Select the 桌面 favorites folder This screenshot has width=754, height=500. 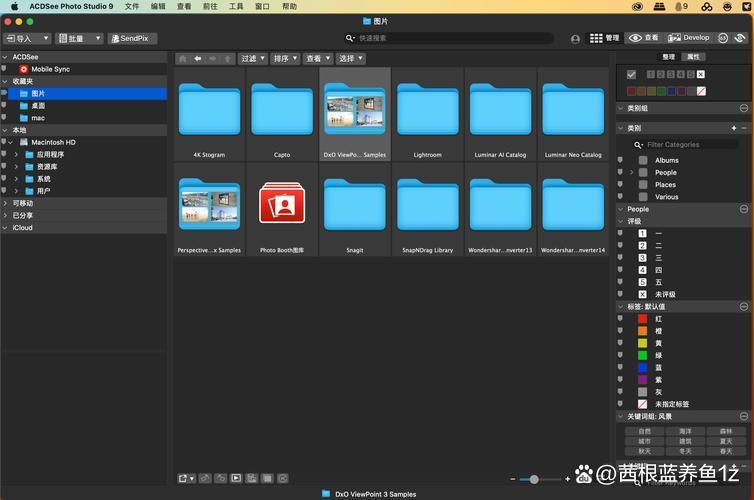(38, 106)
